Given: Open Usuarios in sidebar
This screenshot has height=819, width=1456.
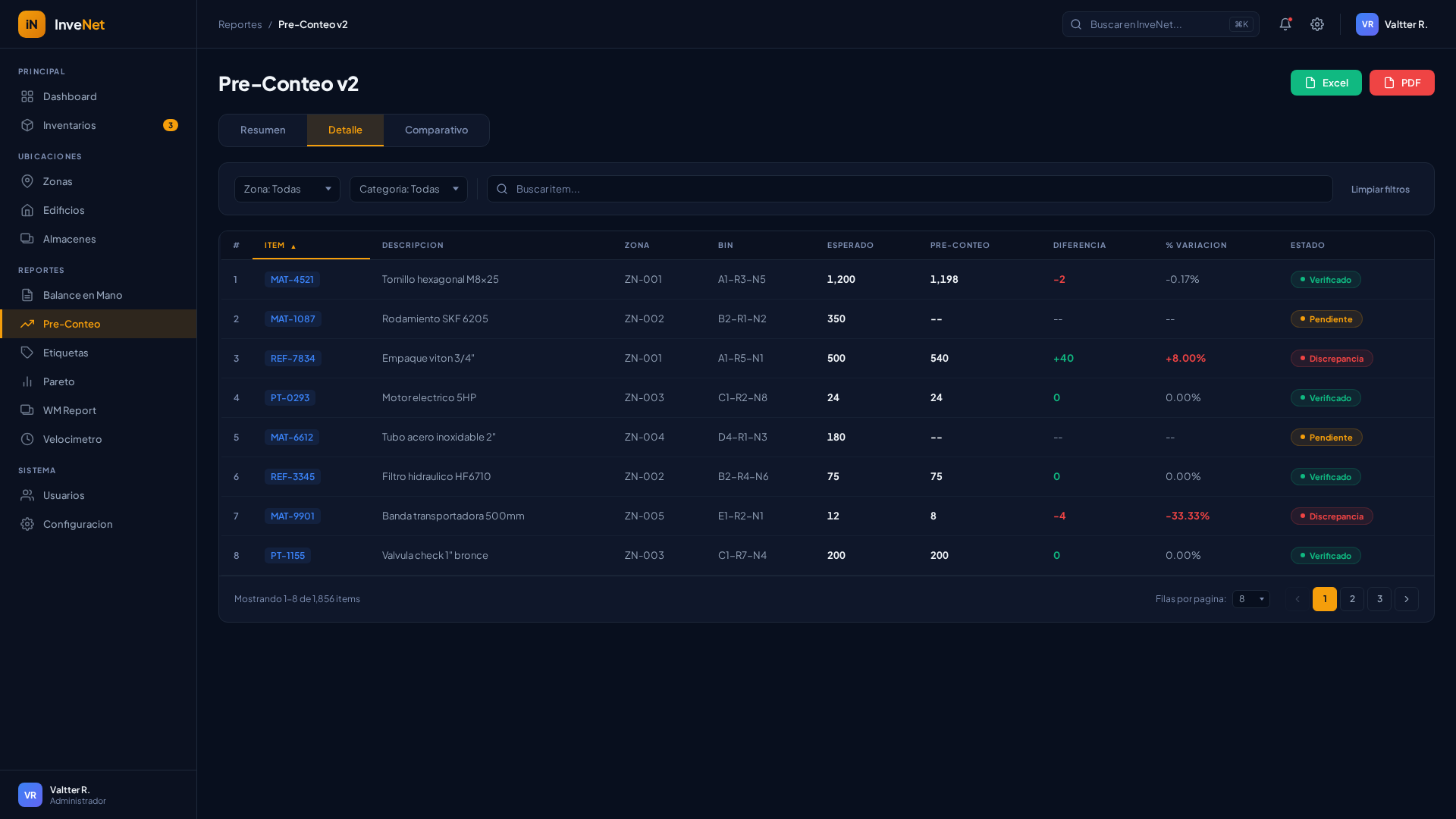Looking at the screenshot, I should point(64,495).
